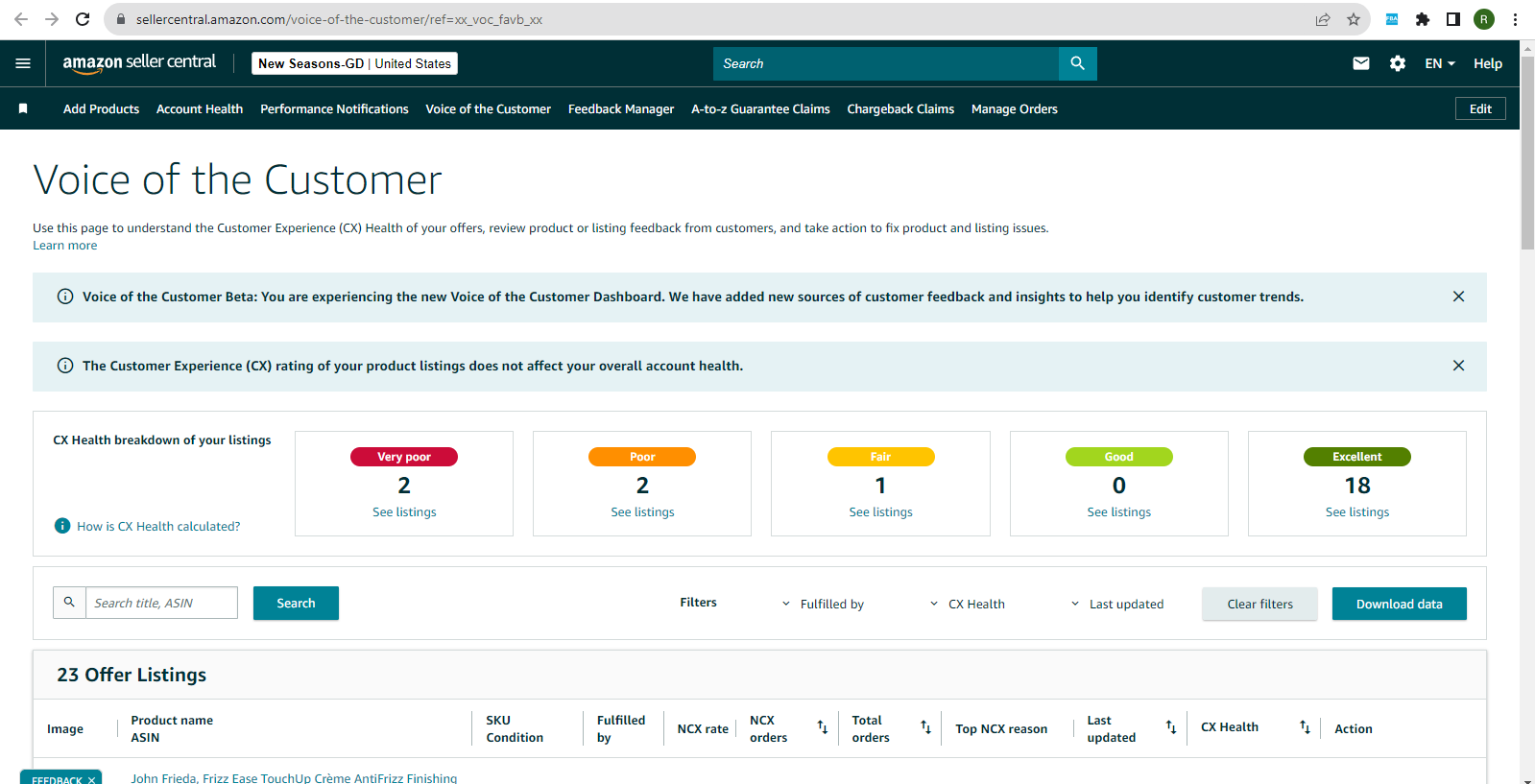Viewport: 1535px width, 784px height.
Task: Open the Chrome profile avatar R
Action: [x=1484, y=19]
